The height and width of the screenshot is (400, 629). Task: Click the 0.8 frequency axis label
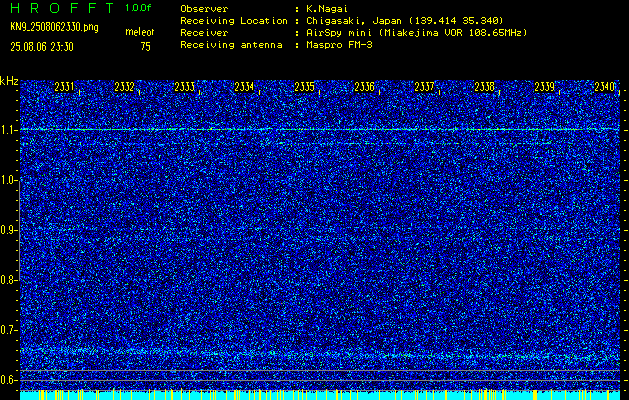pos(8,280)
